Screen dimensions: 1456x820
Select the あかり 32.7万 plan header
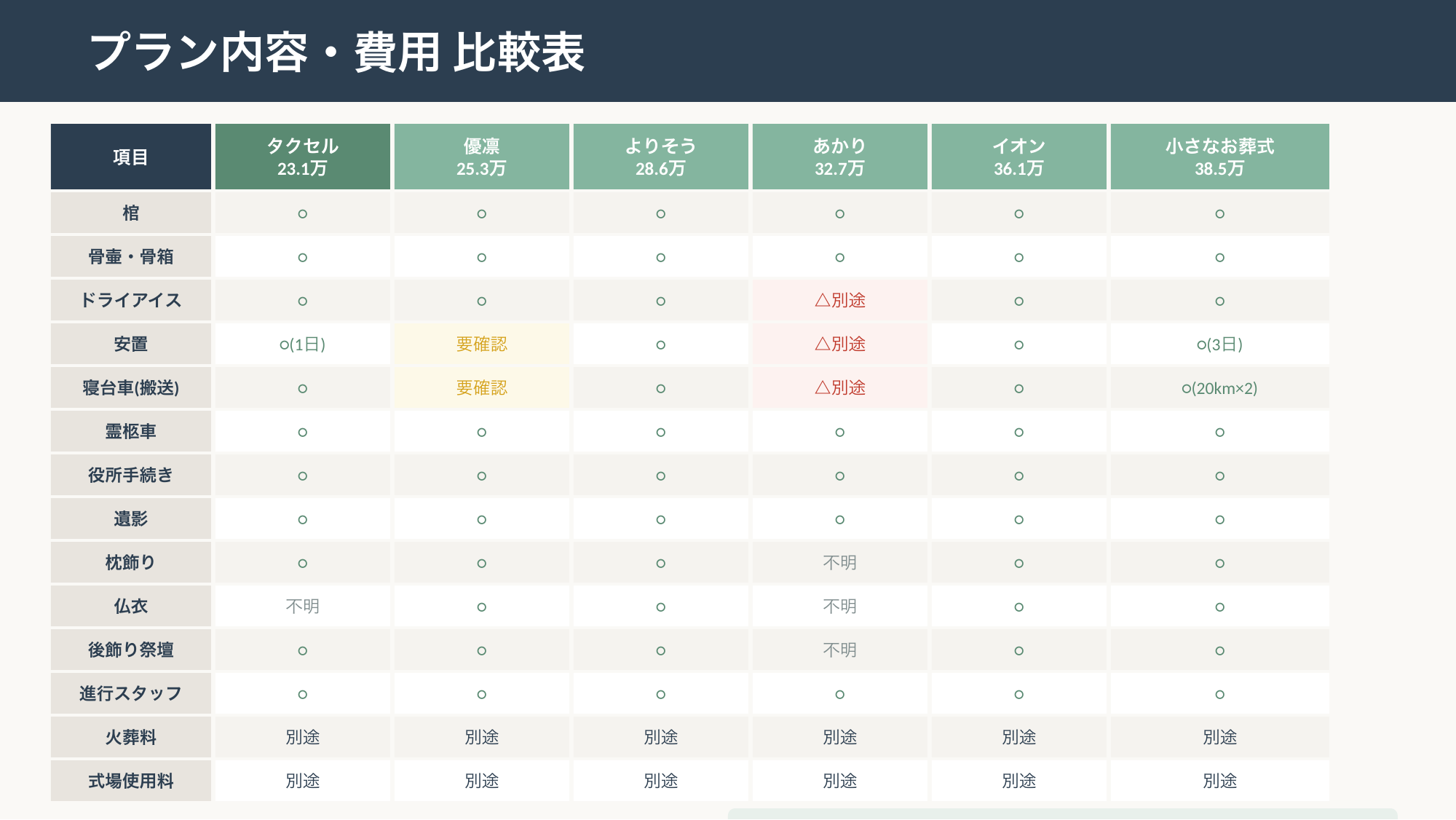coord(839,157)
